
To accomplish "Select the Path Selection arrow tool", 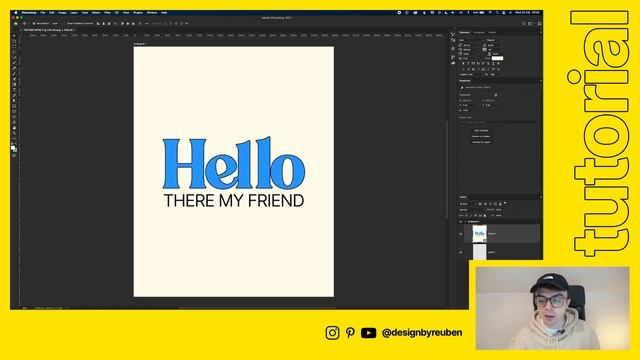I will click(x=14, y=100).
